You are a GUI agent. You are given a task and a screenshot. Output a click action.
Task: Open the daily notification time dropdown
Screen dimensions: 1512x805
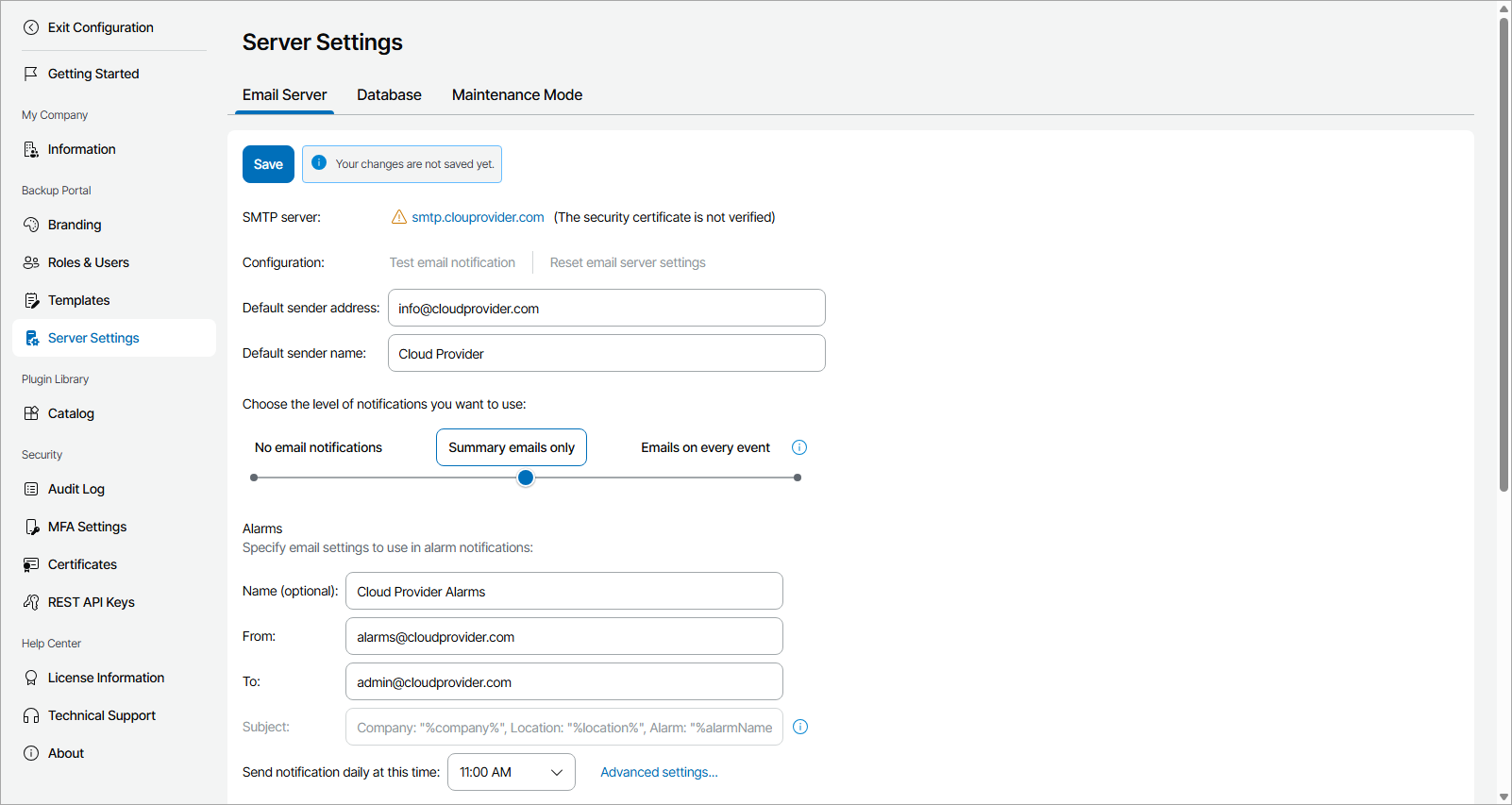click(x=511, y=772)
